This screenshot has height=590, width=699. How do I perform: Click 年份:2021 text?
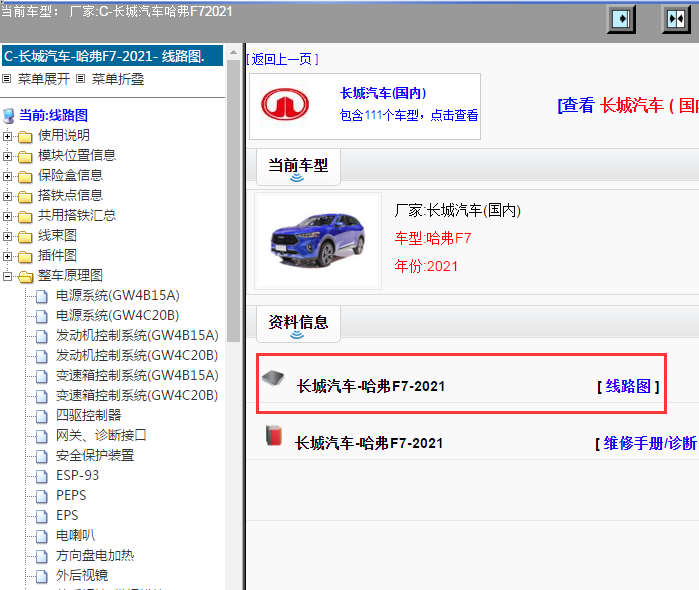click(x=426, y=266)
